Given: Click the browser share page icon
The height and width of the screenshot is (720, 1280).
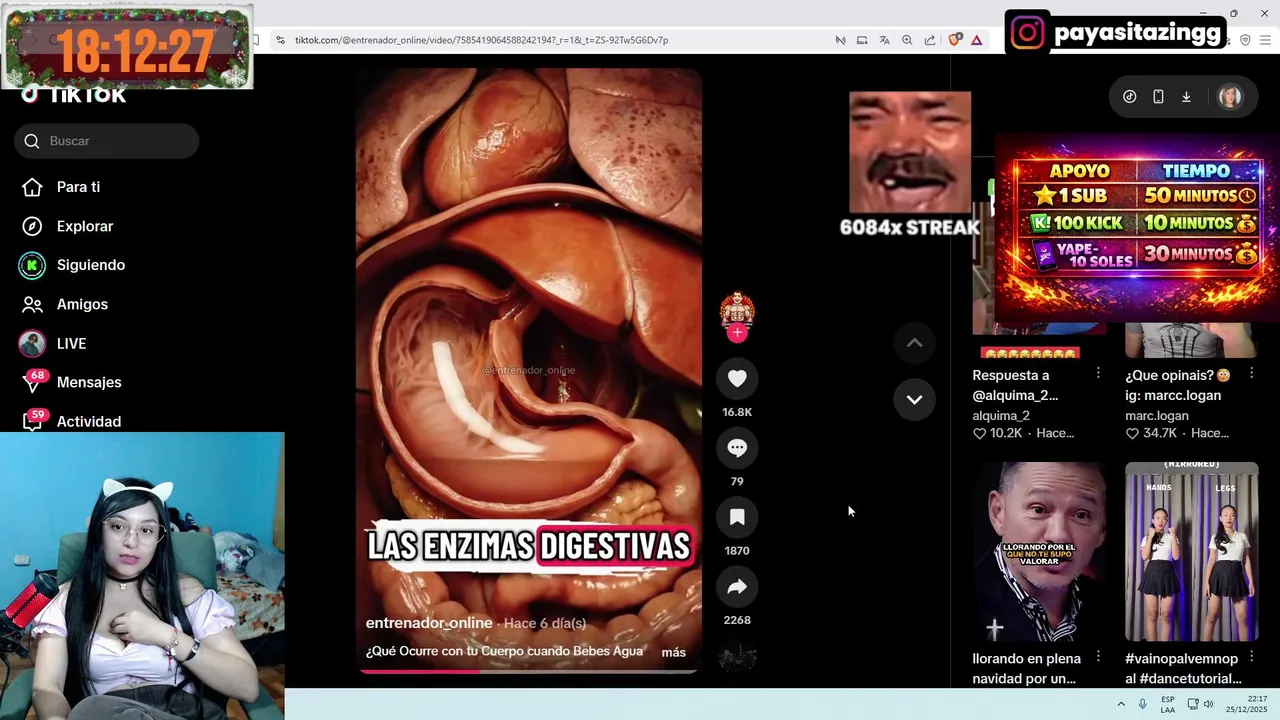Looking at the screenshot, I should click(x=930, y=40).
